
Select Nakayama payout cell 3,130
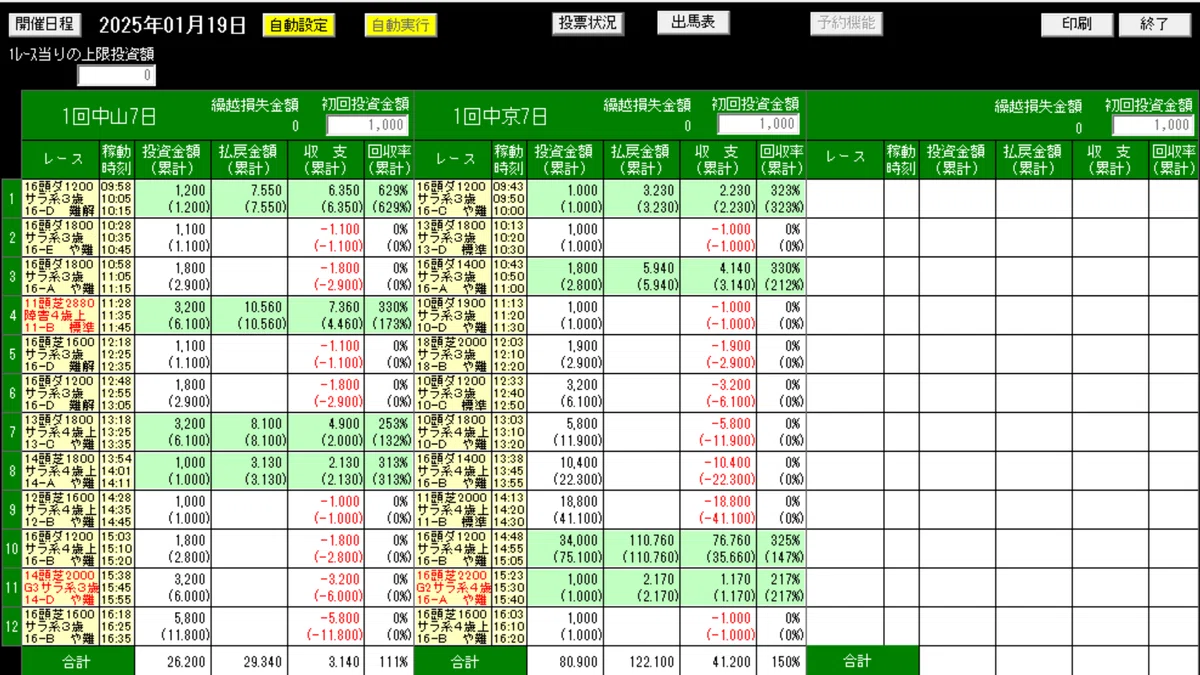249,470
